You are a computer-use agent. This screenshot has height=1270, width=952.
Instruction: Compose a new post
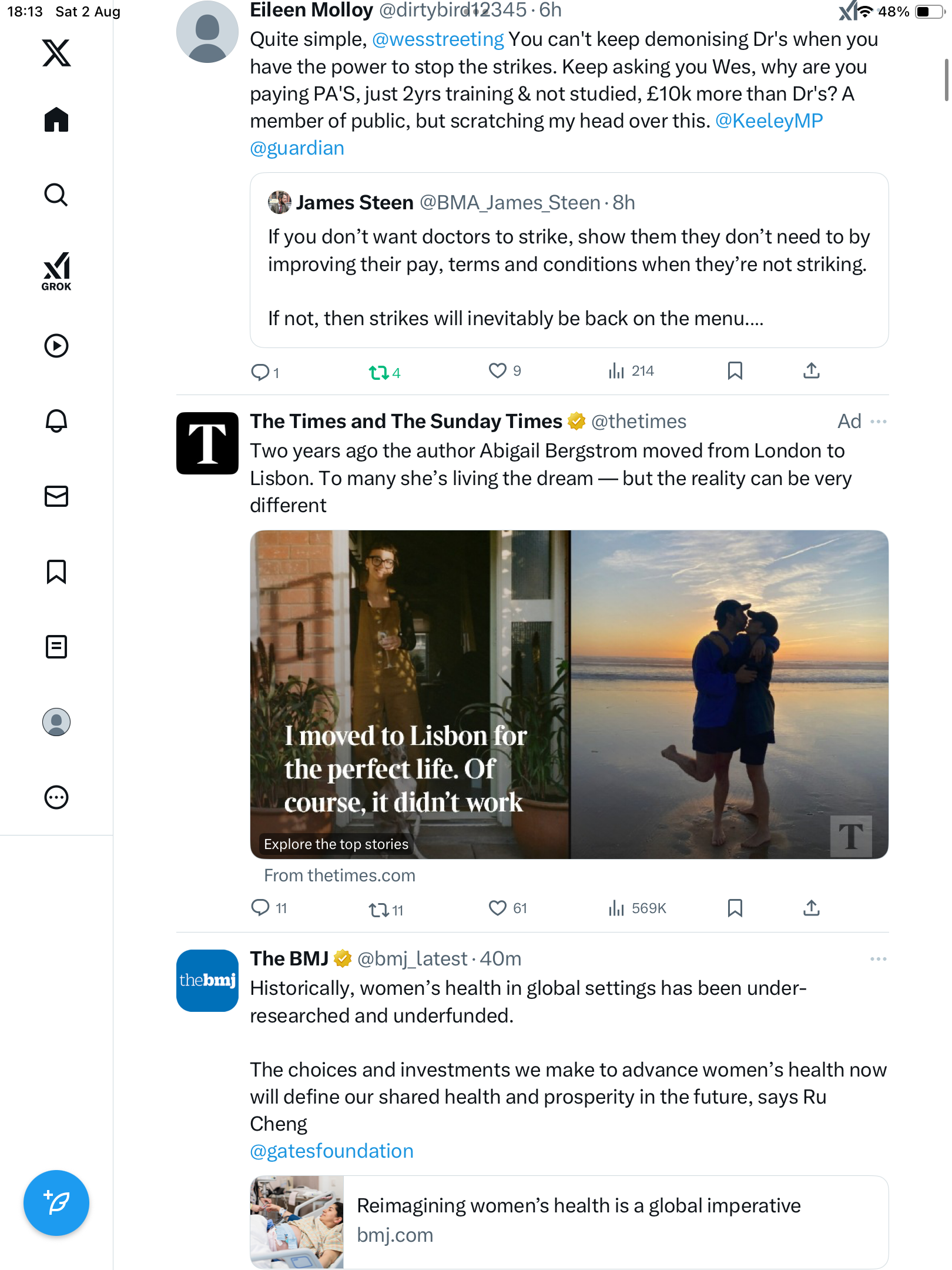[x=56, y=1202]
